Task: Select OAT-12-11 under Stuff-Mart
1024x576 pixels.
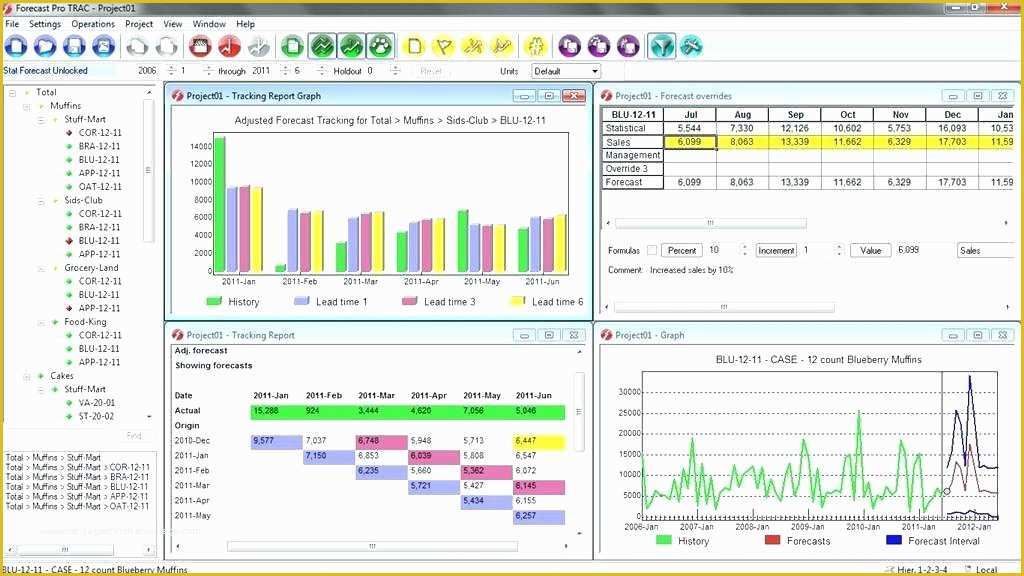Action: [100, 187]
